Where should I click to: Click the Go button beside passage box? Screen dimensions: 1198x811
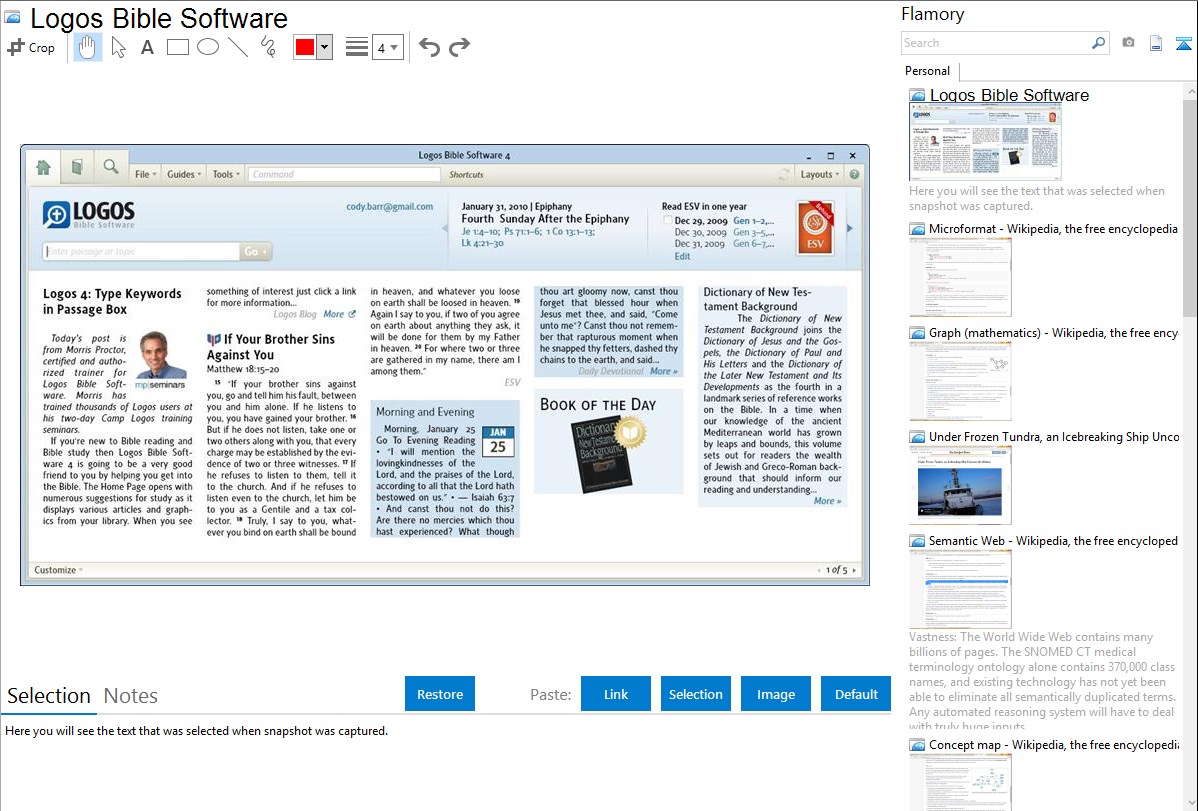pyautogui.click(x=255, y=251)
